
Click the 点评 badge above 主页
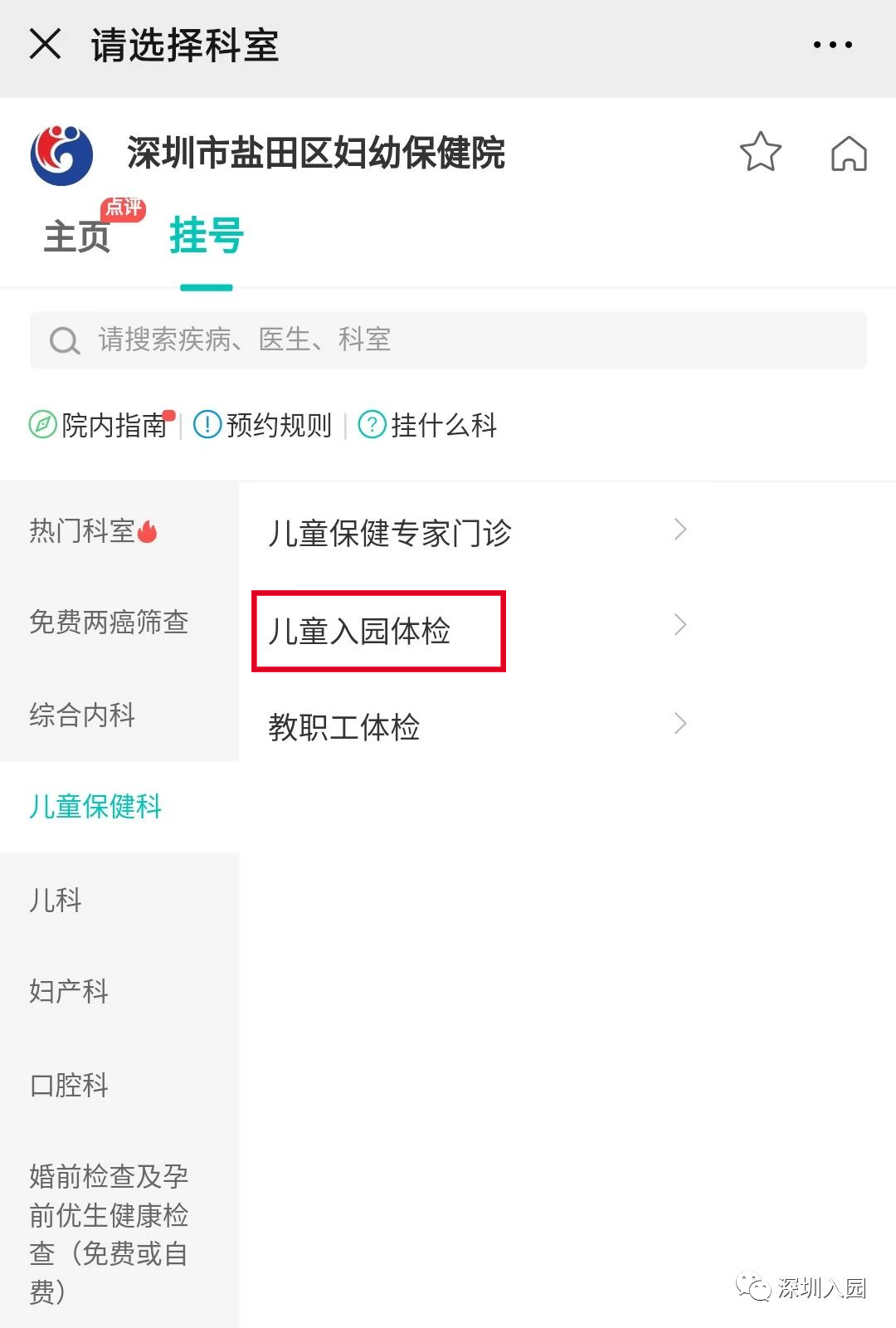pyautogui.click(x=124, y=209)
